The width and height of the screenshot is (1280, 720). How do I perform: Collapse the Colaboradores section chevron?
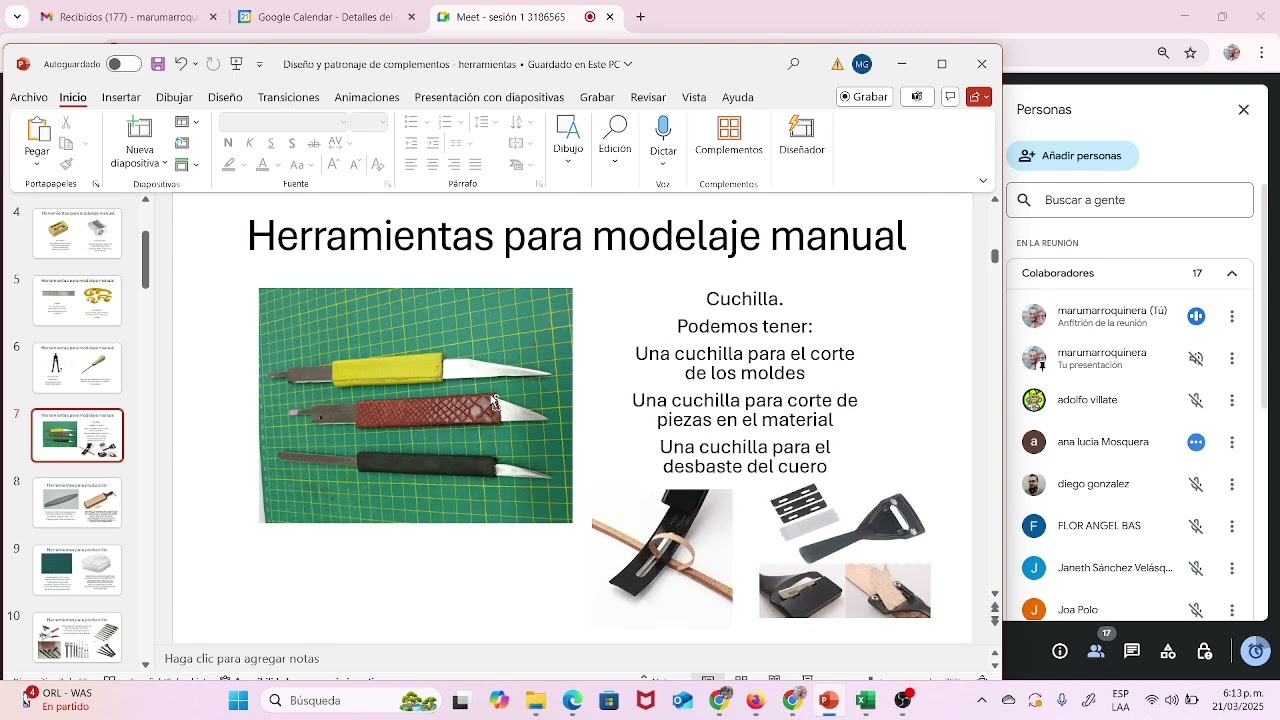click(x=1232, y=273)
